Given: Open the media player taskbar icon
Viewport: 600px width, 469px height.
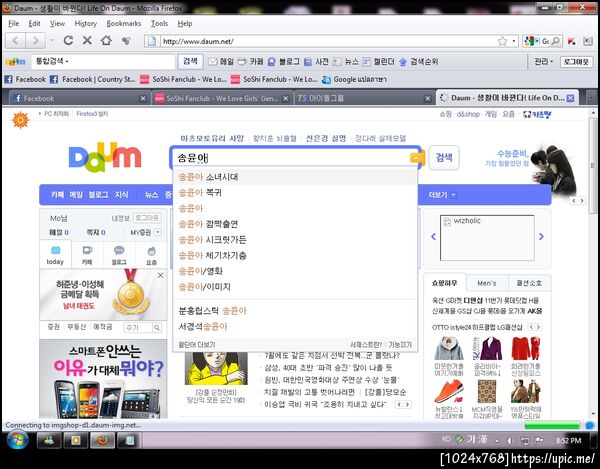Looking at the screenshot, I should coord(75,440).
